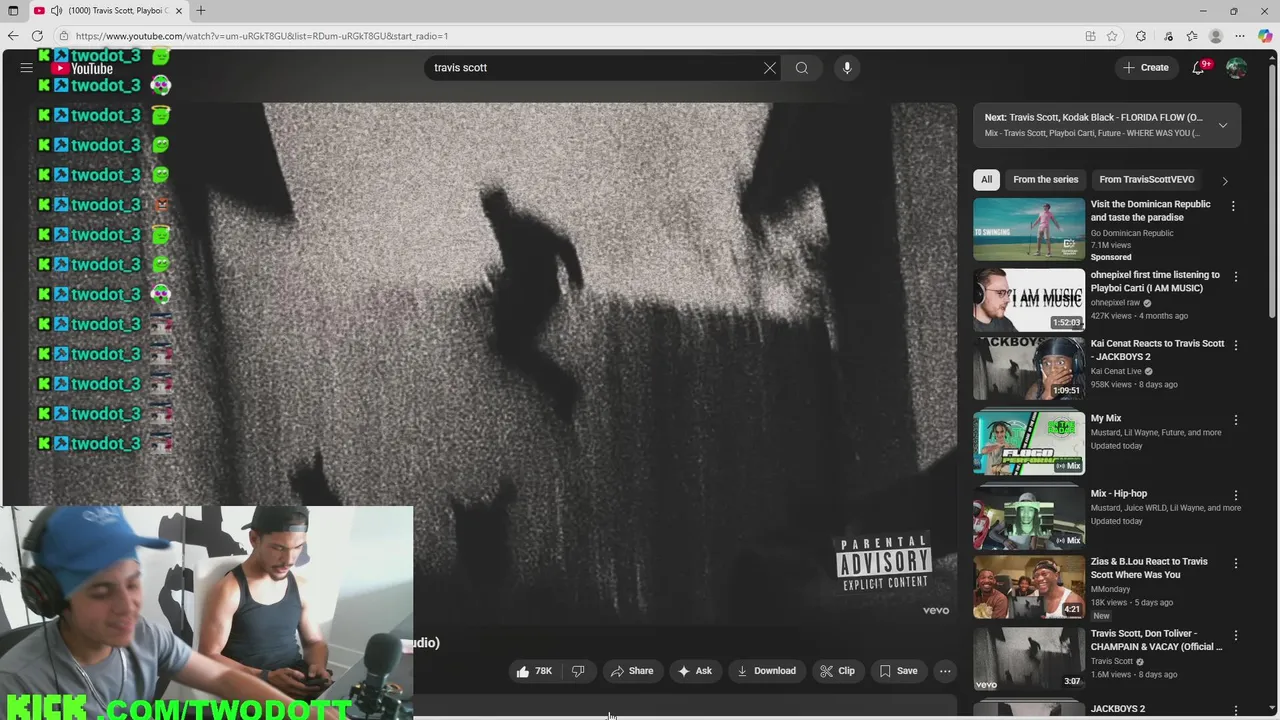Click the browser address bar URL
This screenshot has height=720, width=1280.
tap(262, 36)
